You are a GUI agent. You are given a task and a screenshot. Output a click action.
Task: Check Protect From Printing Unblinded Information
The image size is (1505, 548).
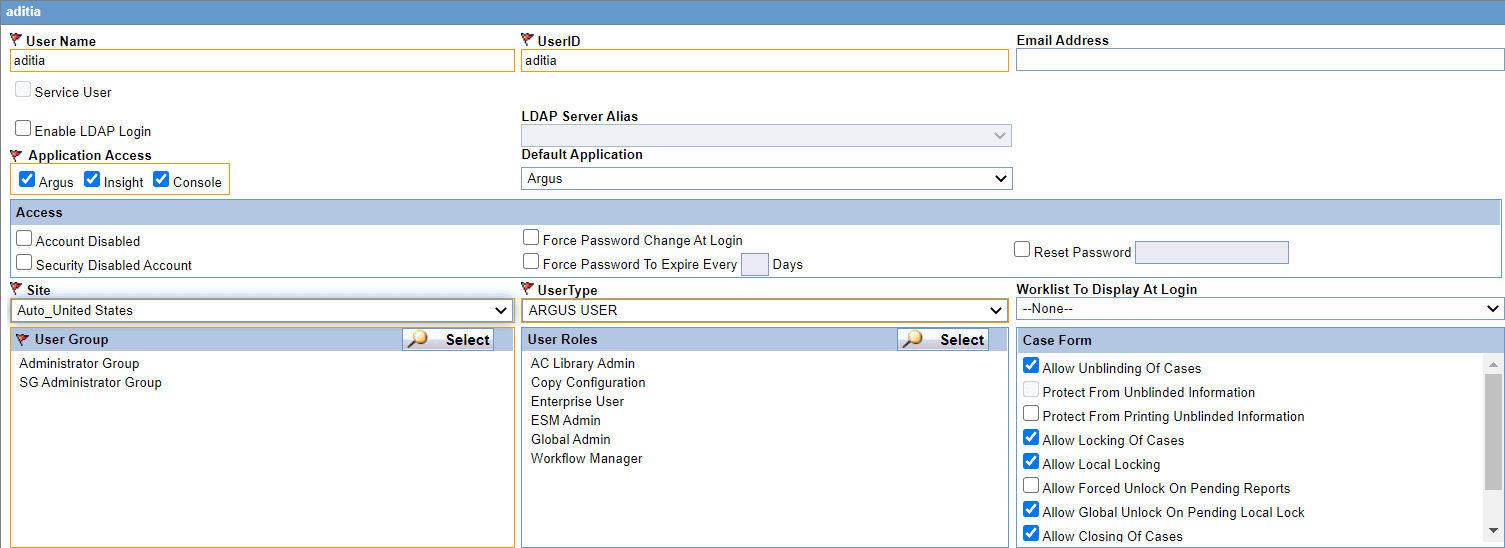pyautogui.click(x=1031, y=414)
